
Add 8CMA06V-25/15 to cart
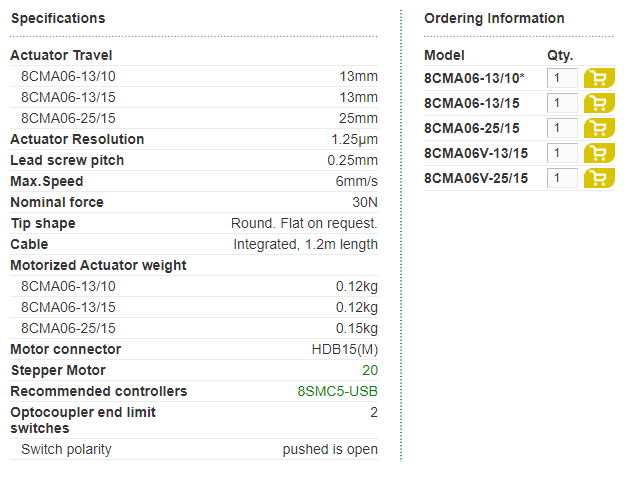click(x=599, y=178)
